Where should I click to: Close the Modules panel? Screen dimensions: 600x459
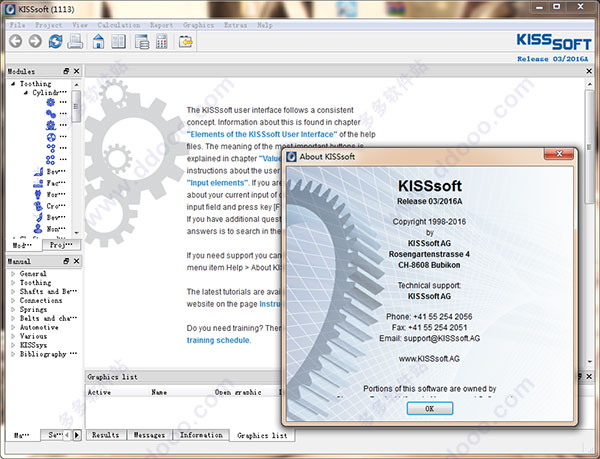tap(77, 71)
